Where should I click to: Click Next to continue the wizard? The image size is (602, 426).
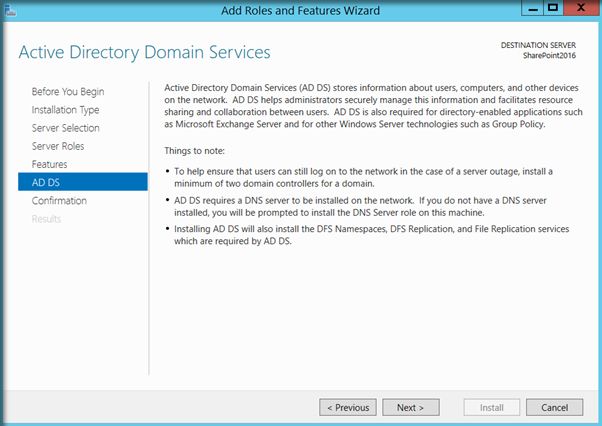click(x=410, y=407)
